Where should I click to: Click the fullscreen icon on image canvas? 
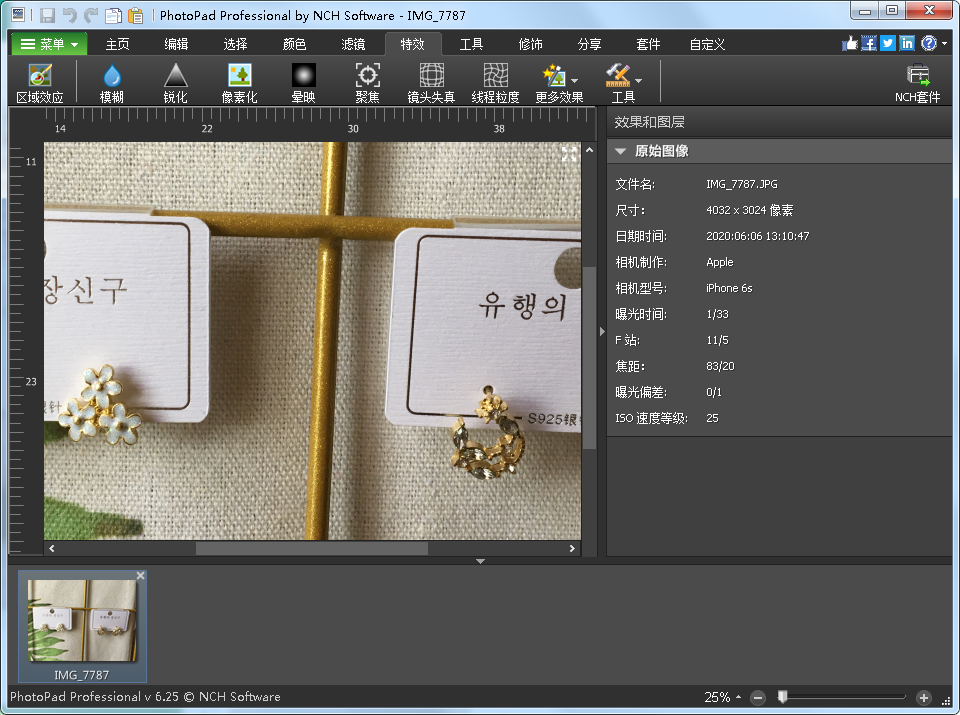coord(569,153)
